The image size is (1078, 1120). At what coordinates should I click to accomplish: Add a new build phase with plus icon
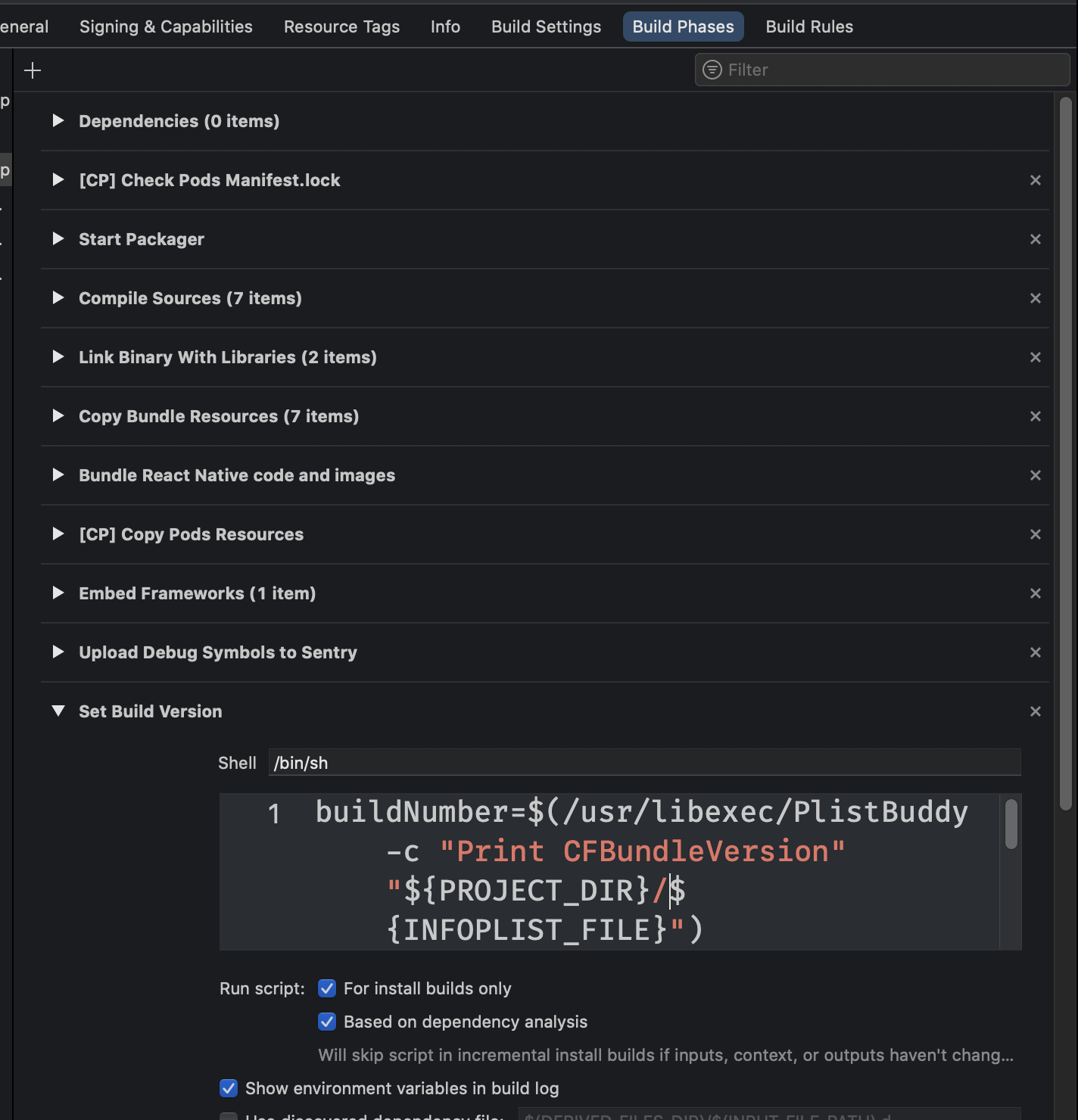(x=33, y=70)
